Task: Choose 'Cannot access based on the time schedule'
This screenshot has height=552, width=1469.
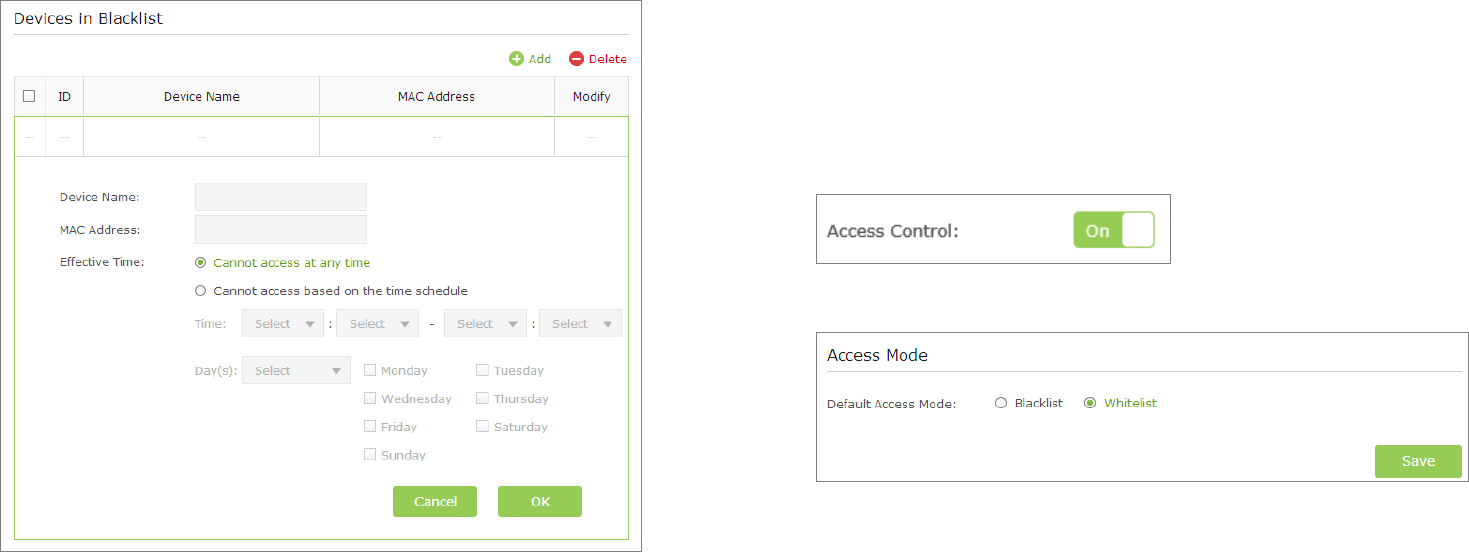Action: (x=201, y=291)
